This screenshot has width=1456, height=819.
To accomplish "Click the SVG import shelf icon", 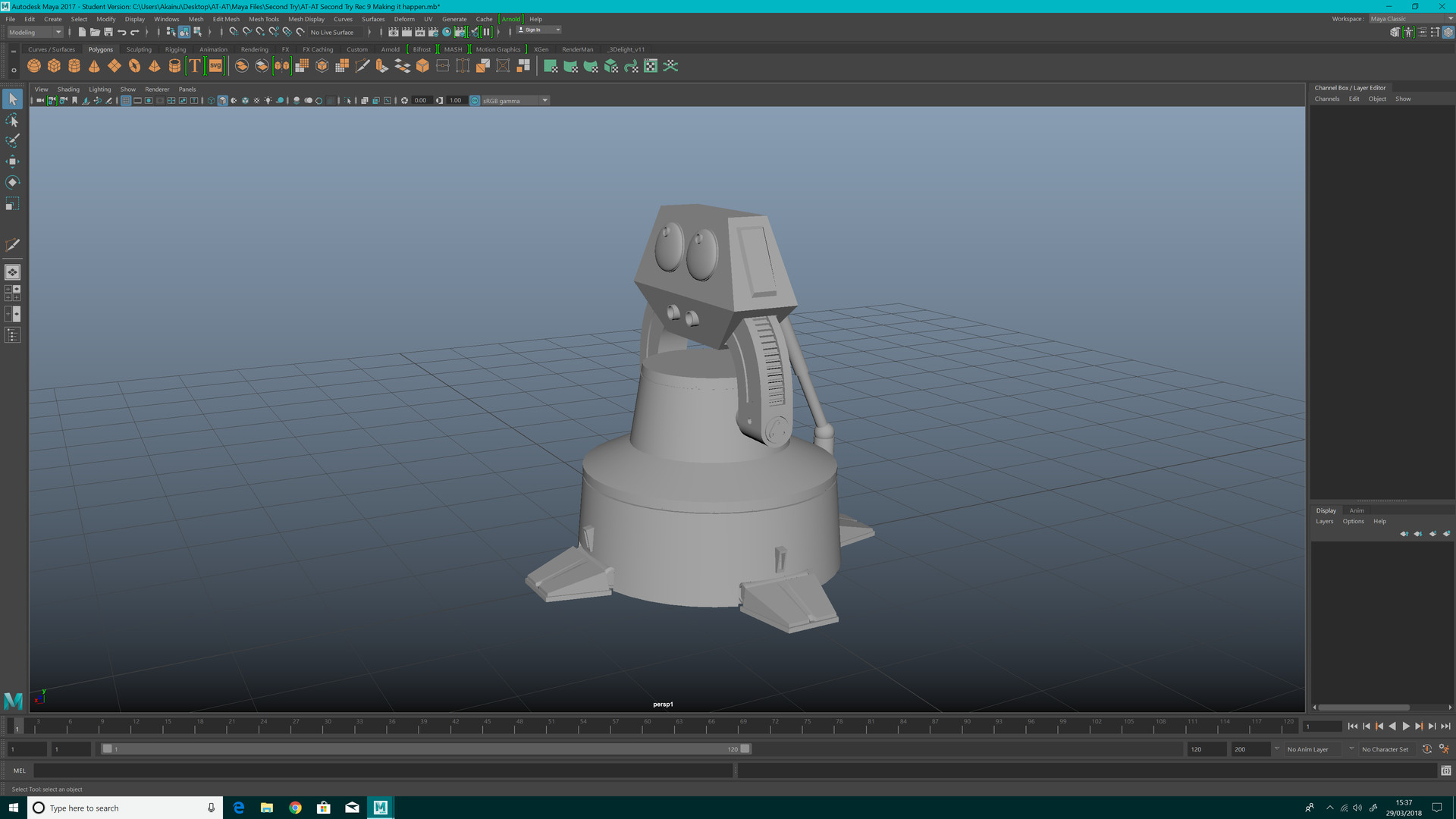I will pyautogui.click(x=215, y=67).
